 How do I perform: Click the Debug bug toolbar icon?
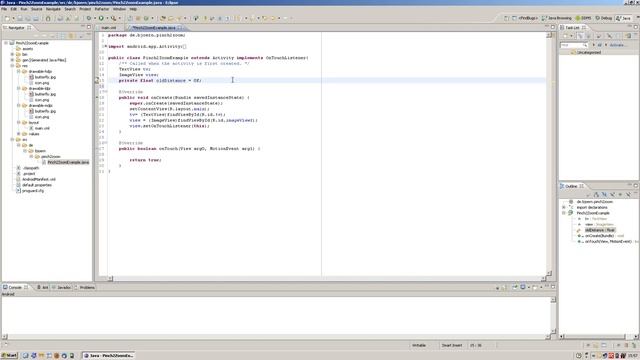click(x=89, y=18)
